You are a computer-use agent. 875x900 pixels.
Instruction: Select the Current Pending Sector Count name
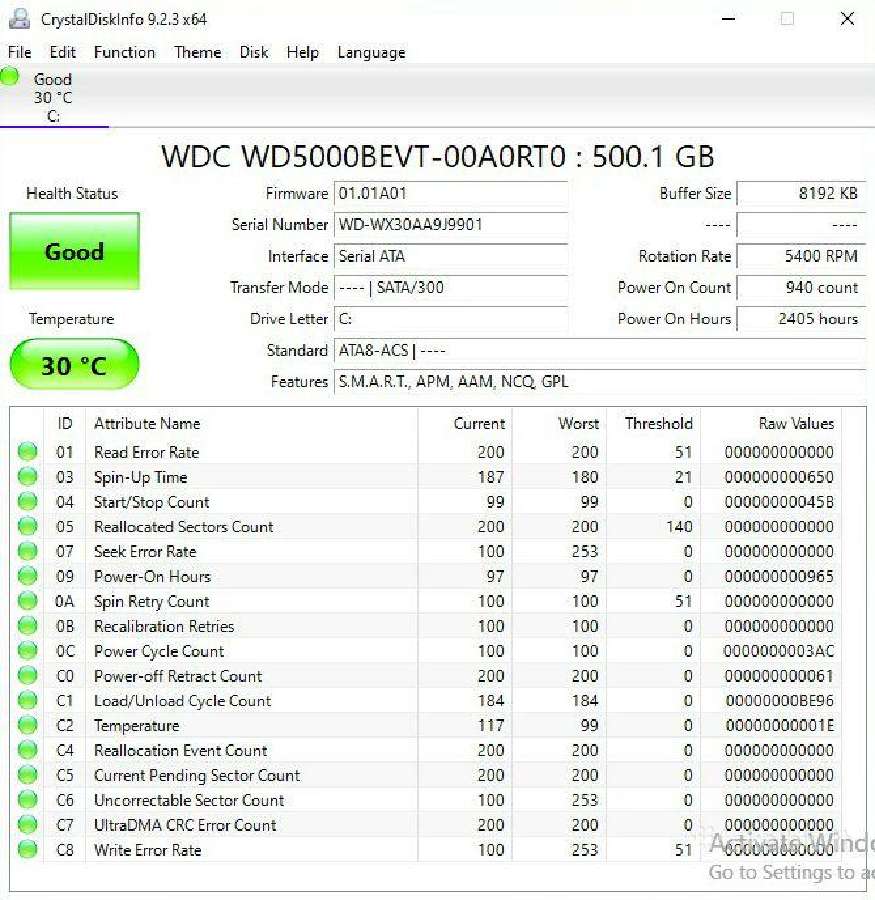(197, 775)
